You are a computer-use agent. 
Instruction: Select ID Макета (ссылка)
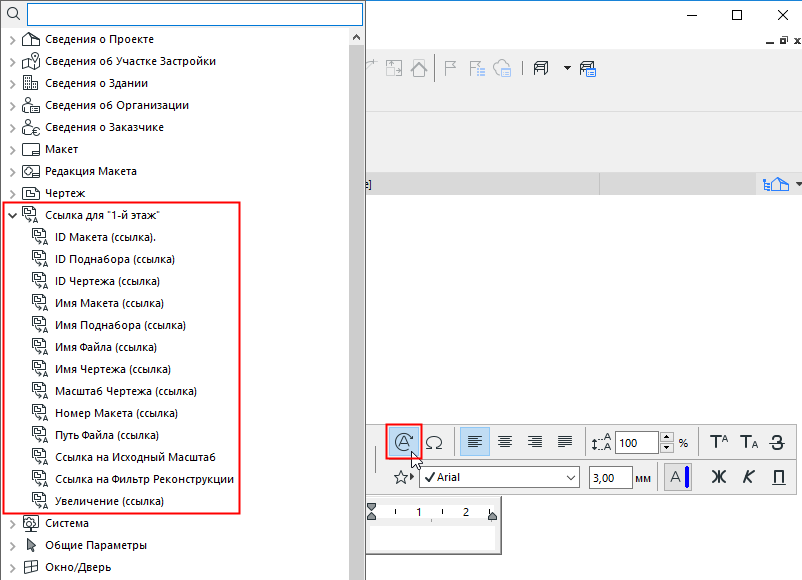click(x=105, y=237)
